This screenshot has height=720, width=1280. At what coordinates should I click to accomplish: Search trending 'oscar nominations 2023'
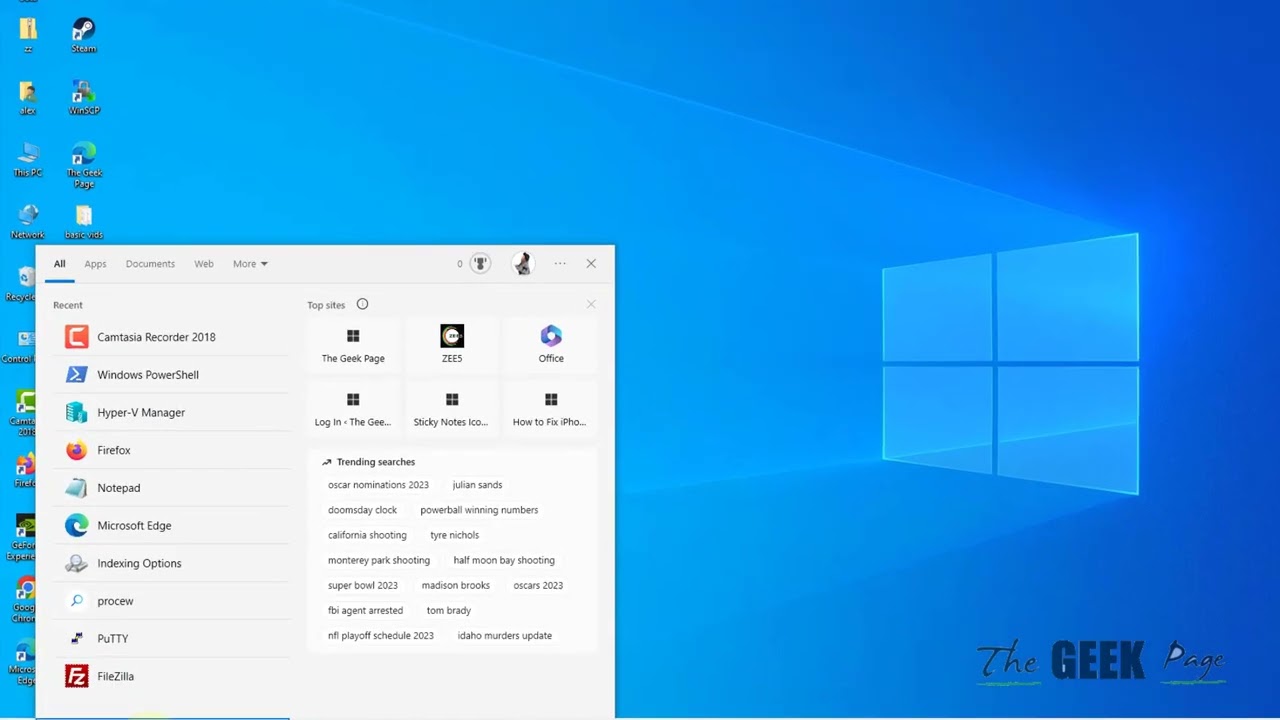(x=378, y=485)
